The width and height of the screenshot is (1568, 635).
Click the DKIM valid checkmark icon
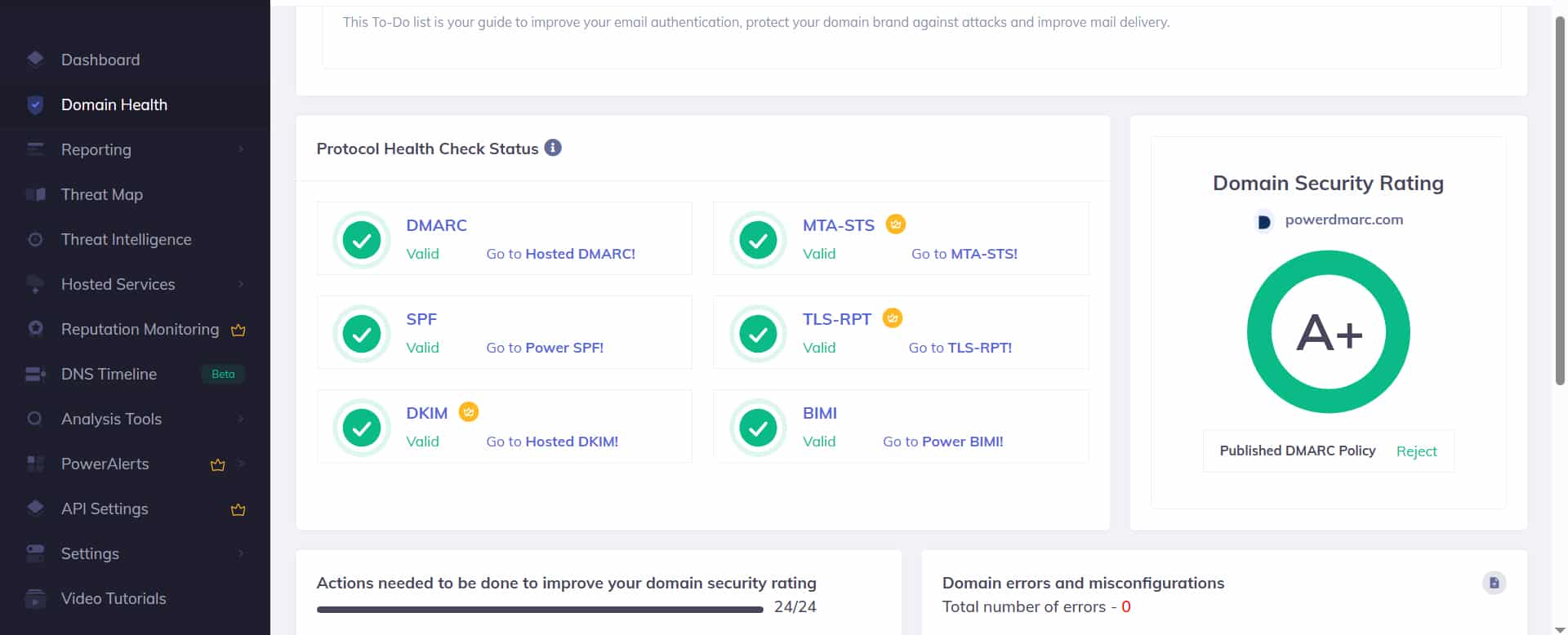point(362,427)
